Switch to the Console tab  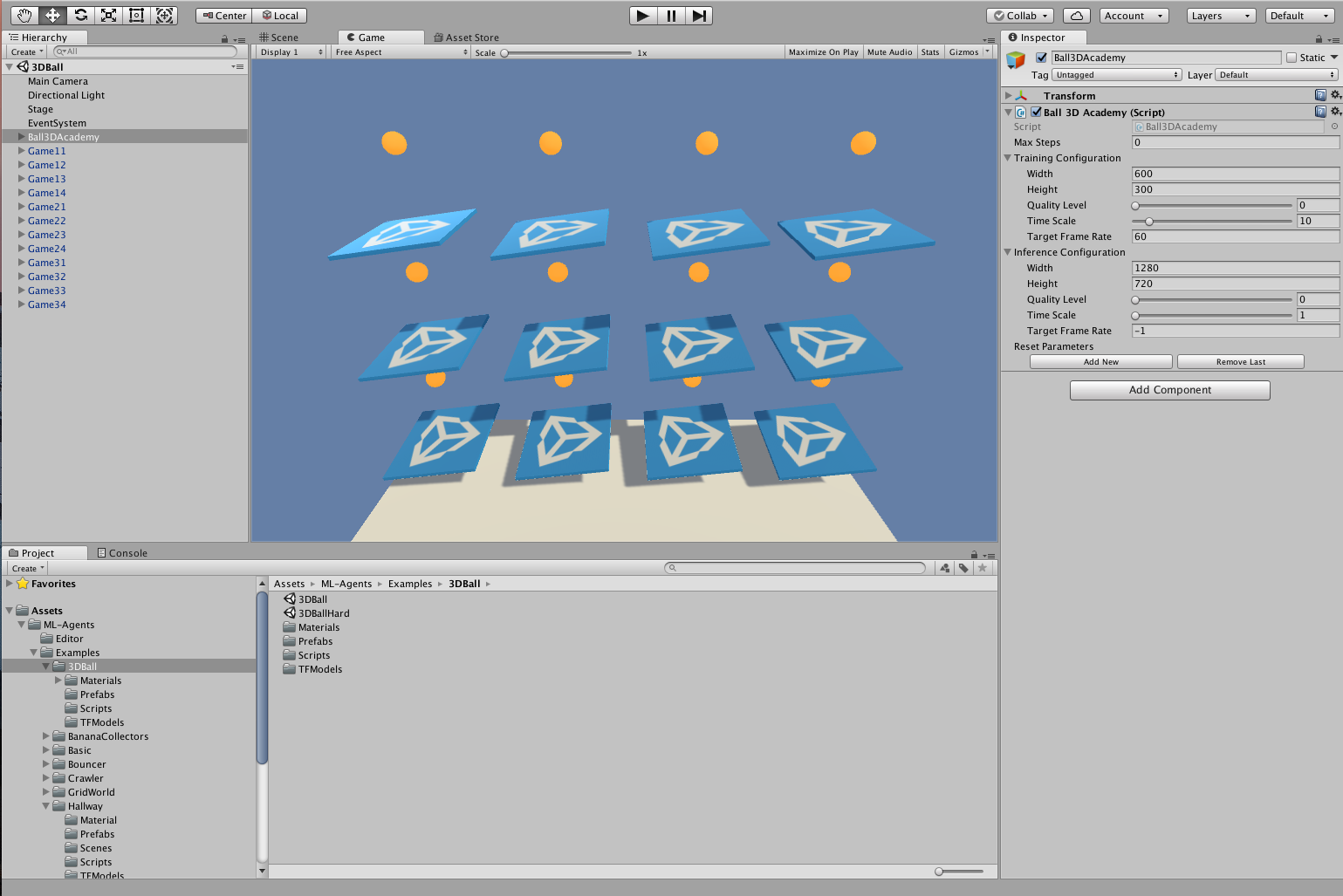(x=122, y=553)
